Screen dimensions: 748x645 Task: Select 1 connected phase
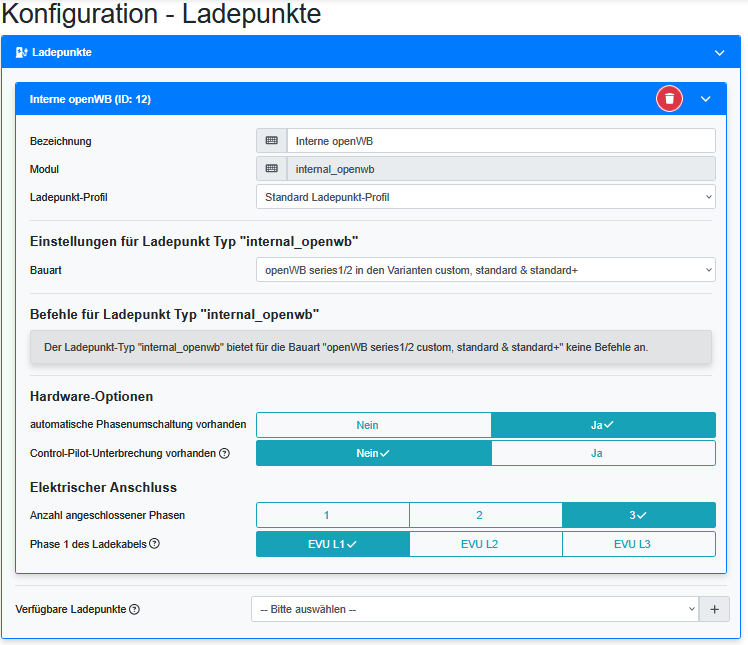[333, 515]
